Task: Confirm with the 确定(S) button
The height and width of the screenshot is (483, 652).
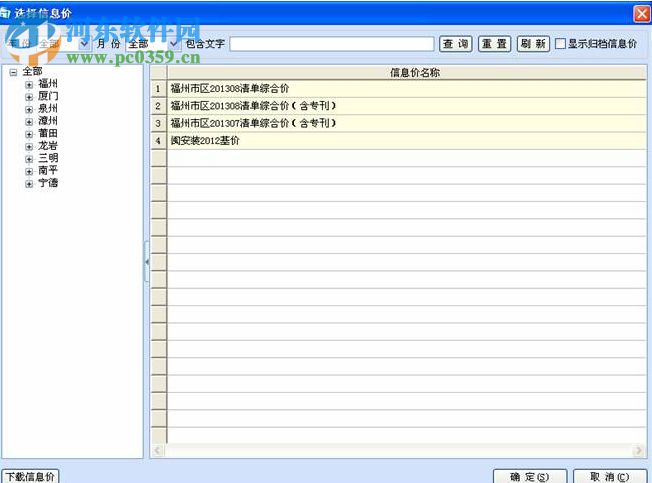Action: tap(530, 476)
